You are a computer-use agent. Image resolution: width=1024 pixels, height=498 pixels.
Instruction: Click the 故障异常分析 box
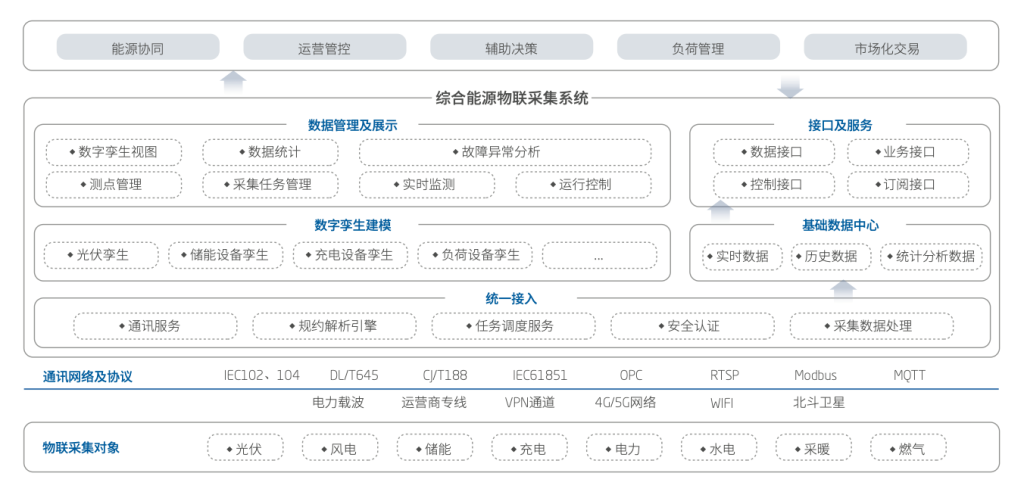[504, 152]
